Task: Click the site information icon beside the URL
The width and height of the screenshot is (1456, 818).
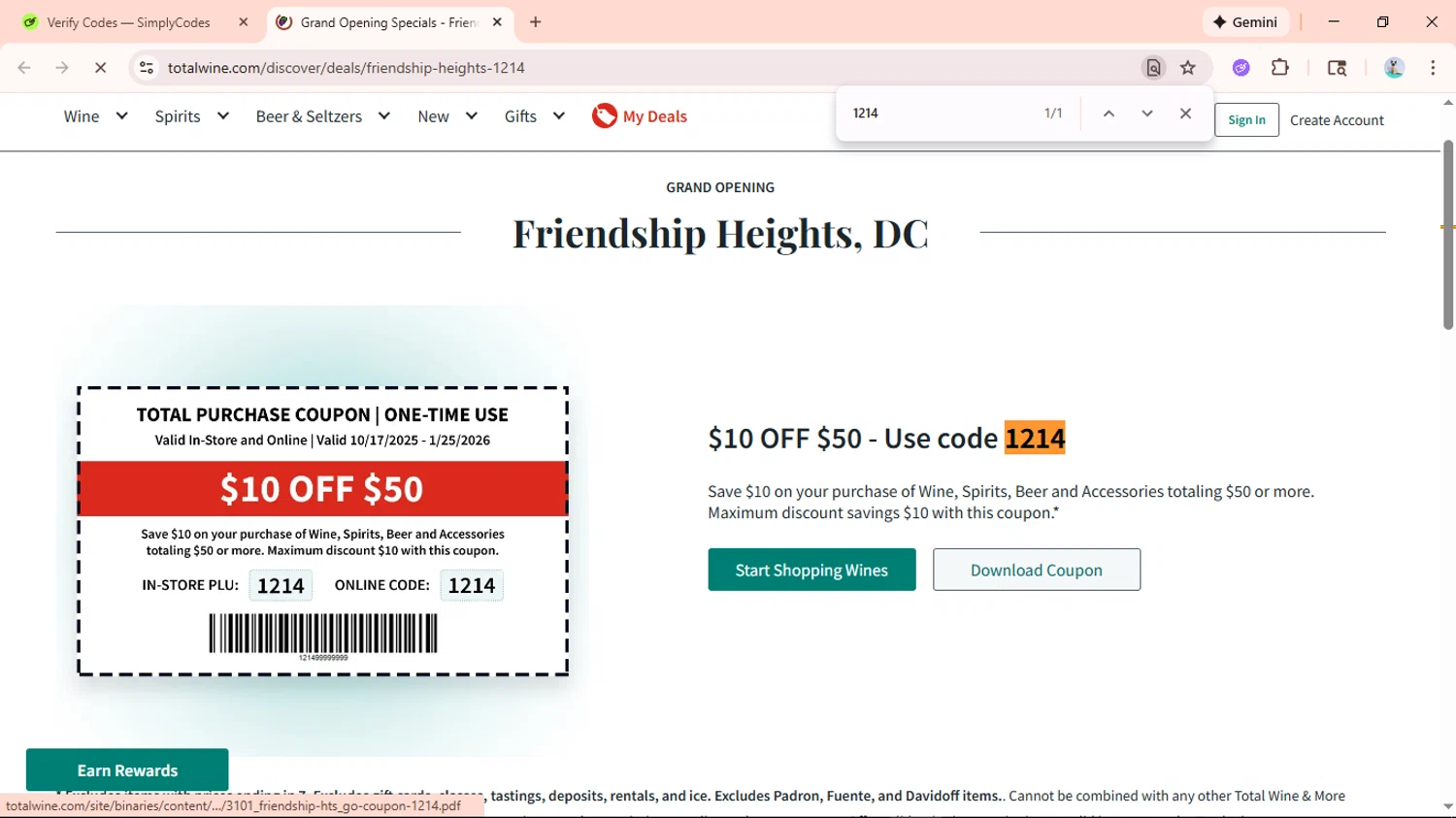Action: coord(147,68)
